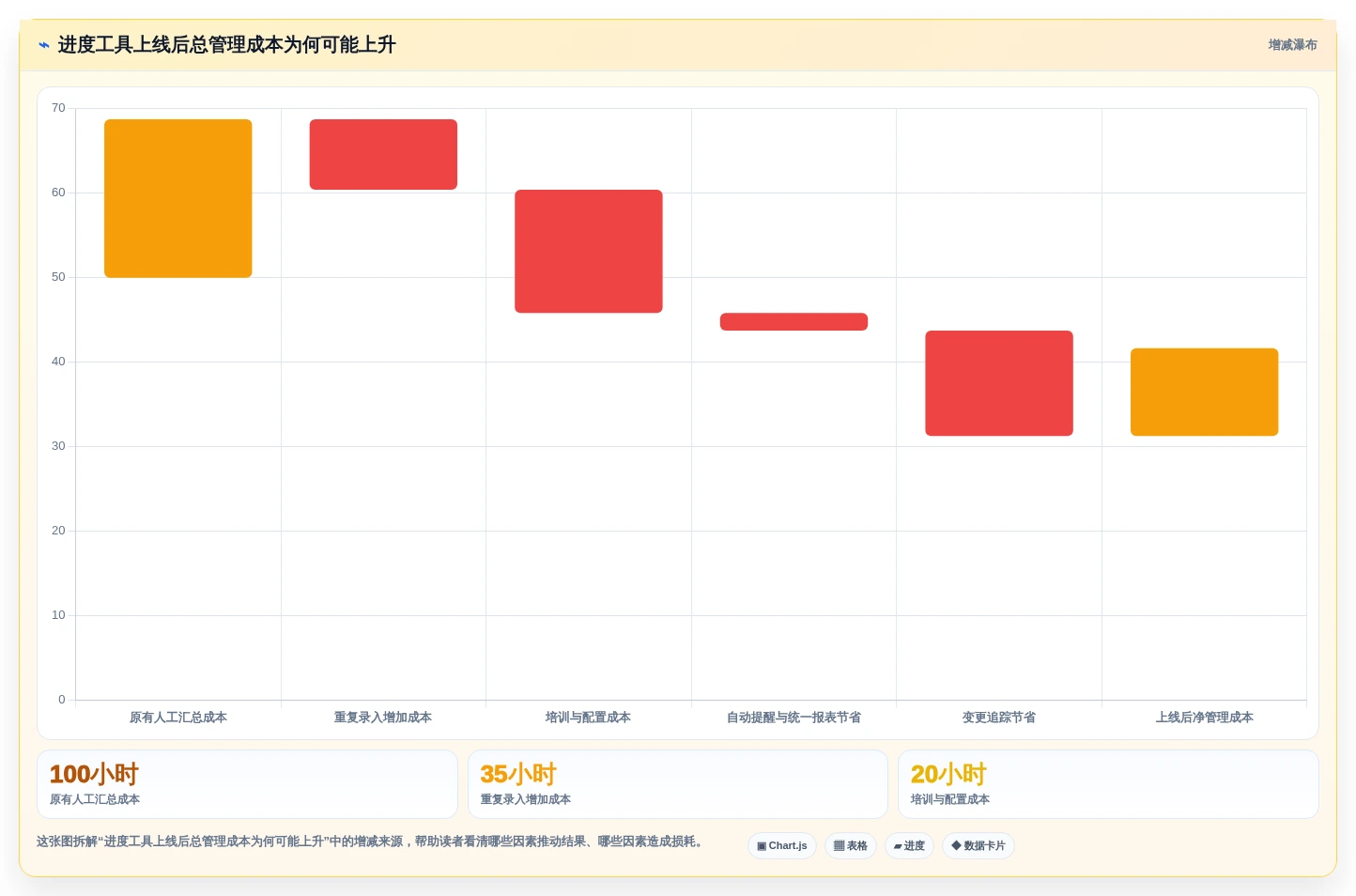This screenshot has width=1356, height=896.
Task: Select the red 重复录入增加成本 bar
Action: tap(383, 155)
